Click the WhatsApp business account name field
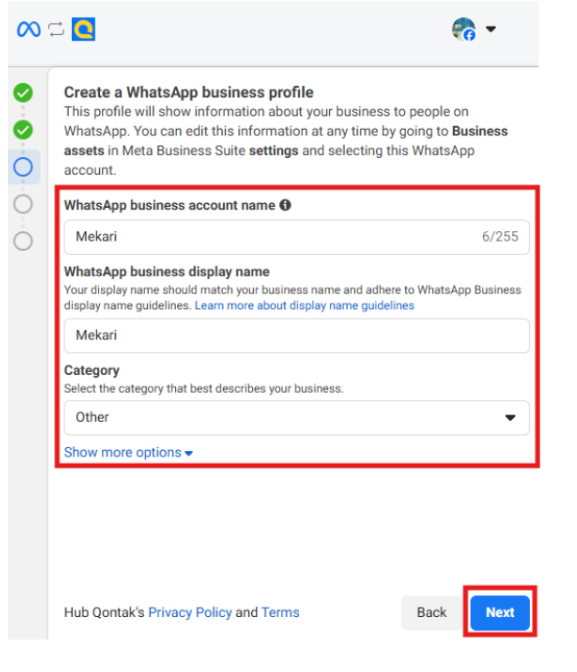The width and height of the screenshot is (577, 672). click(297, 237)
